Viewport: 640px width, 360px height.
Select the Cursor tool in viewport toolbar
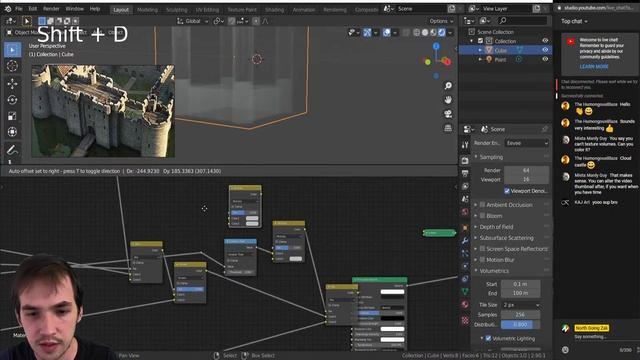click(x=12, y=66)
